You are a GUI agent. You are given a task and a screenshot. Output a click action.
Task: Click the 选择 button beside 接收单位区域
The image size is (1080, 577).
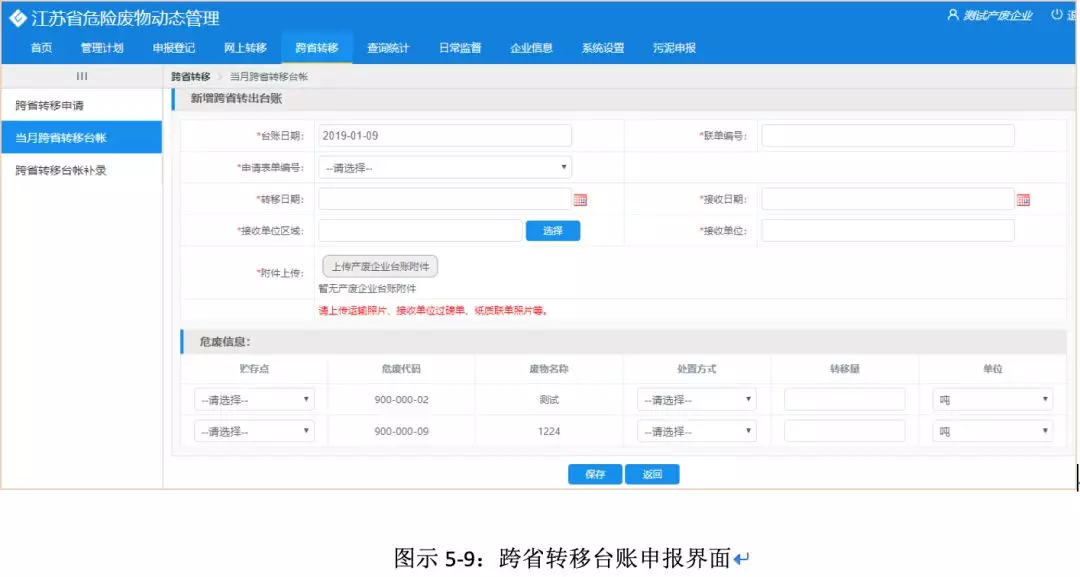click(x=553, y=231)
